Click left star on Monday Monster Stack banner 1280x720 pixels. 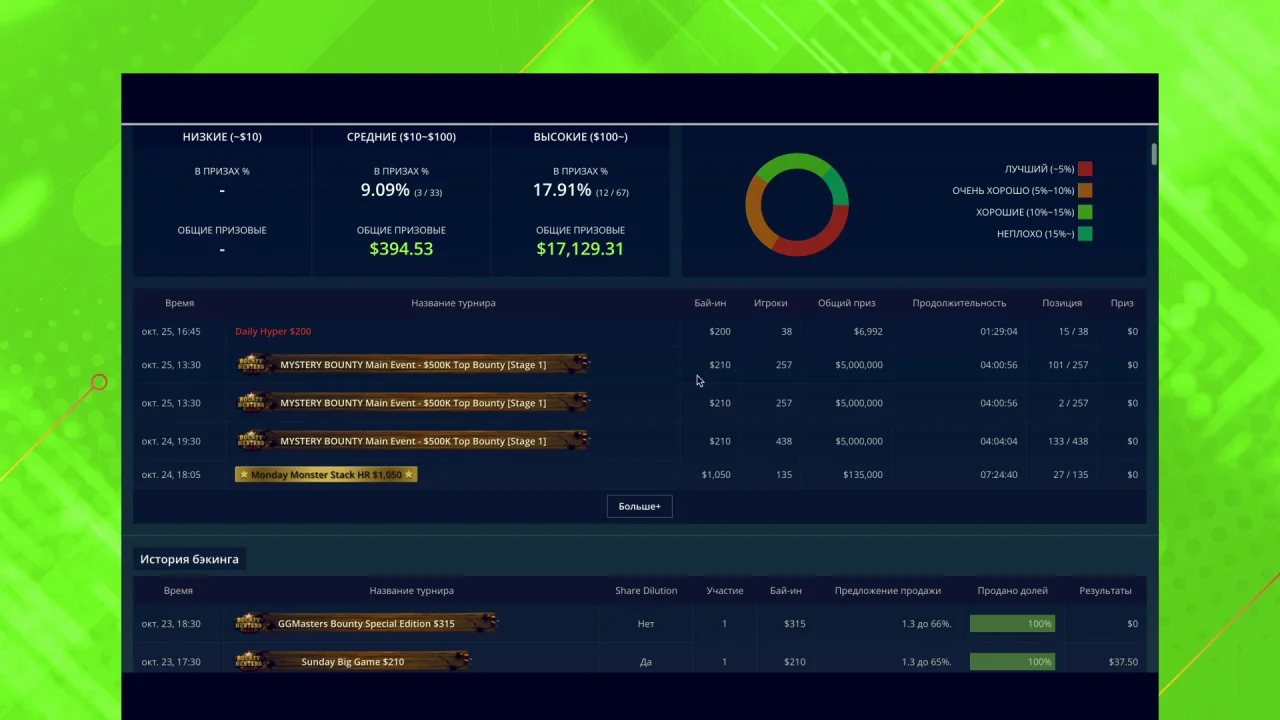[x=243, y=474]
